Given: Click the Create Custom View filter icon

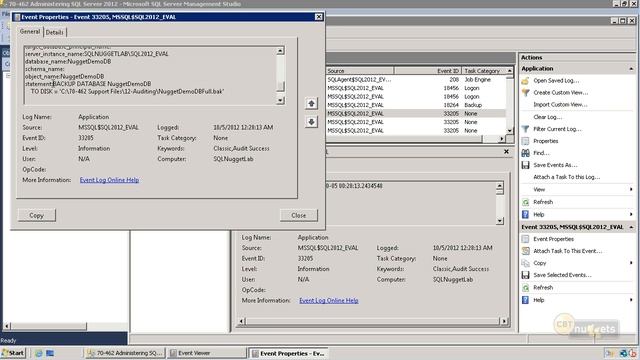Looking at the screenshot, I should [525, 93].
